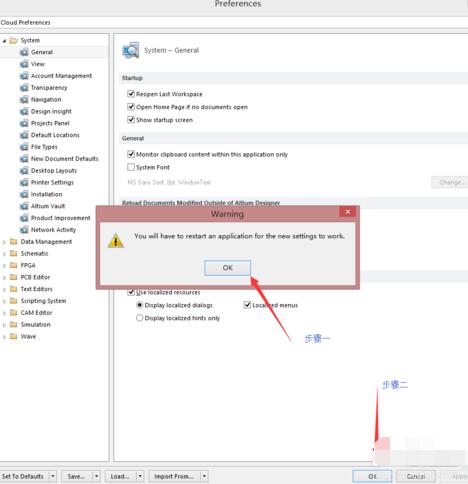Open the Set To Defaults dropdown arrow
Screen dimensions: 468x484
coord(53,476)
